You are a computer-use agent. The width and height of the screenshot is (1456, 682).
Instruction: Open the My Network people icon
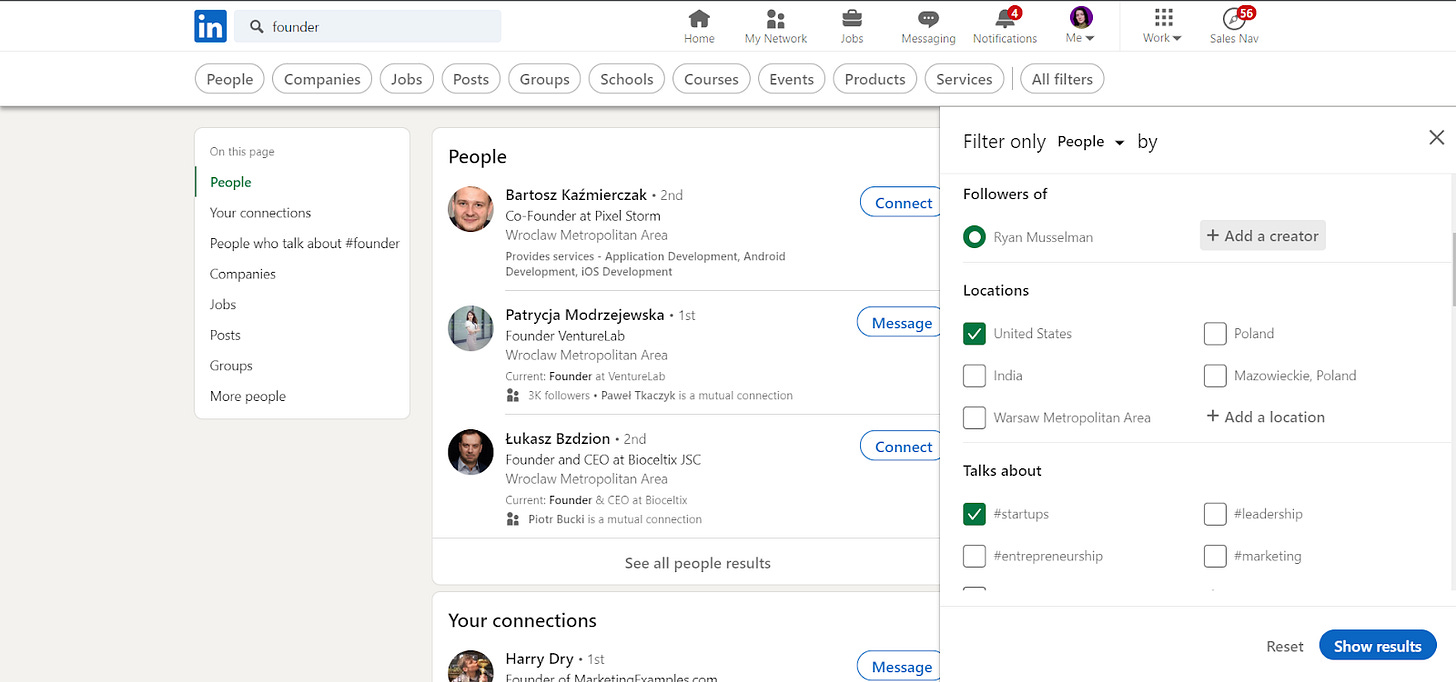775,19
